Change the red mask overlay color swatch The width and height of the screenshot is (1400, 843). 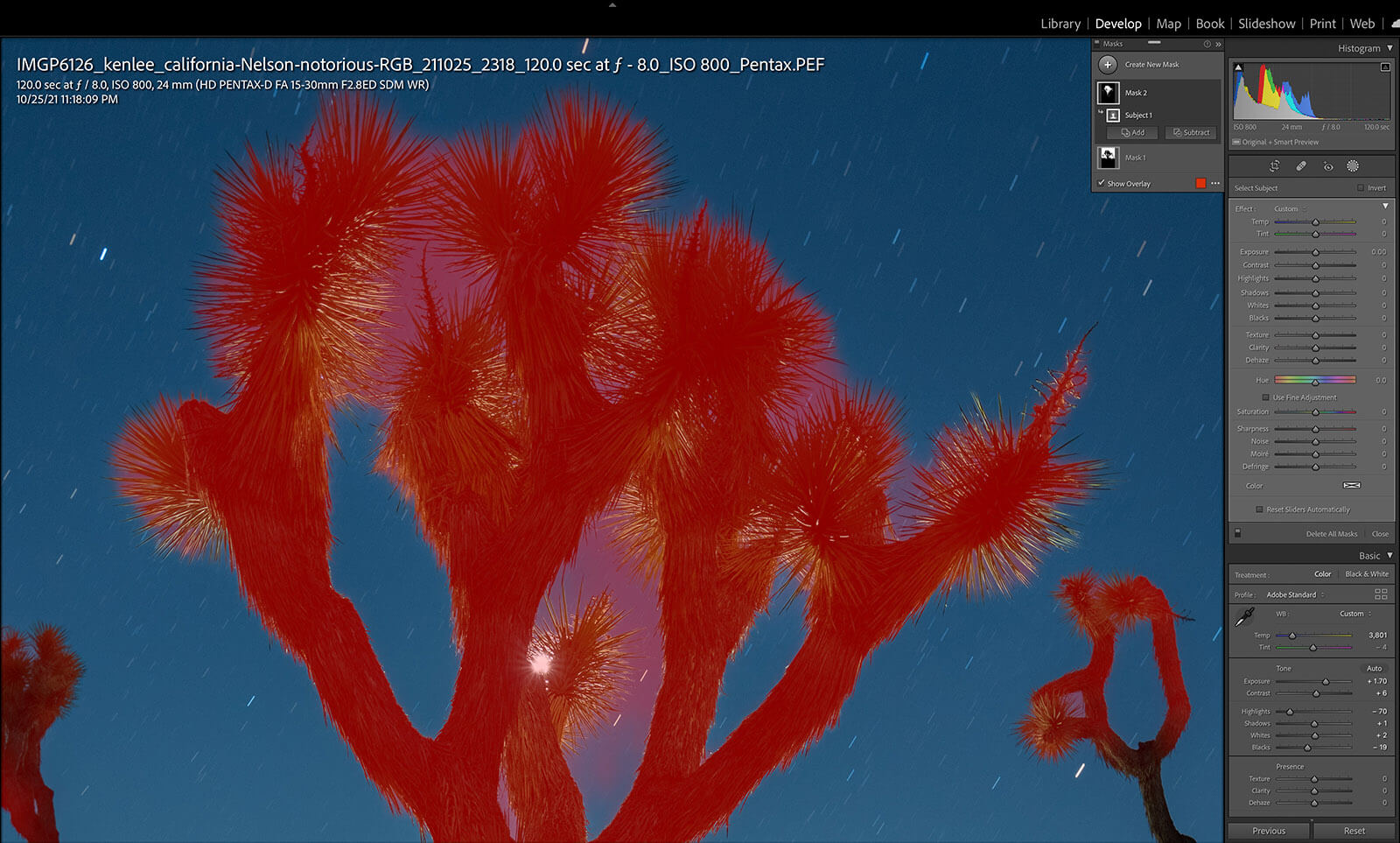pos(1200,183)
